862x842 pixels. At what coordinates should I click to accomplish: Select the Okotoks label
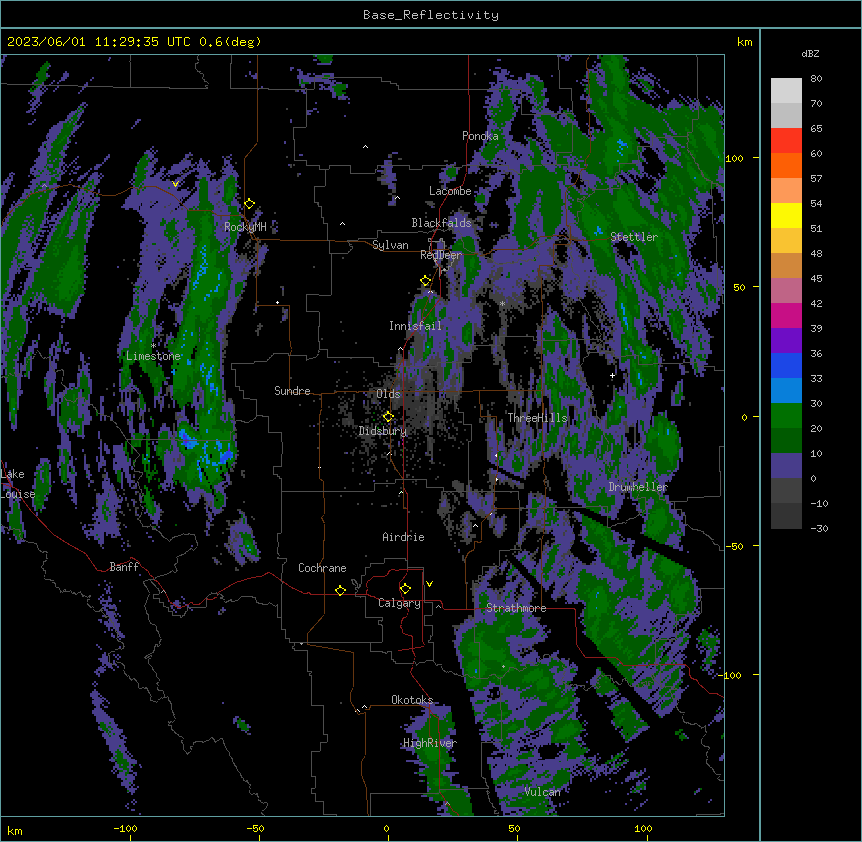point(412,700)
